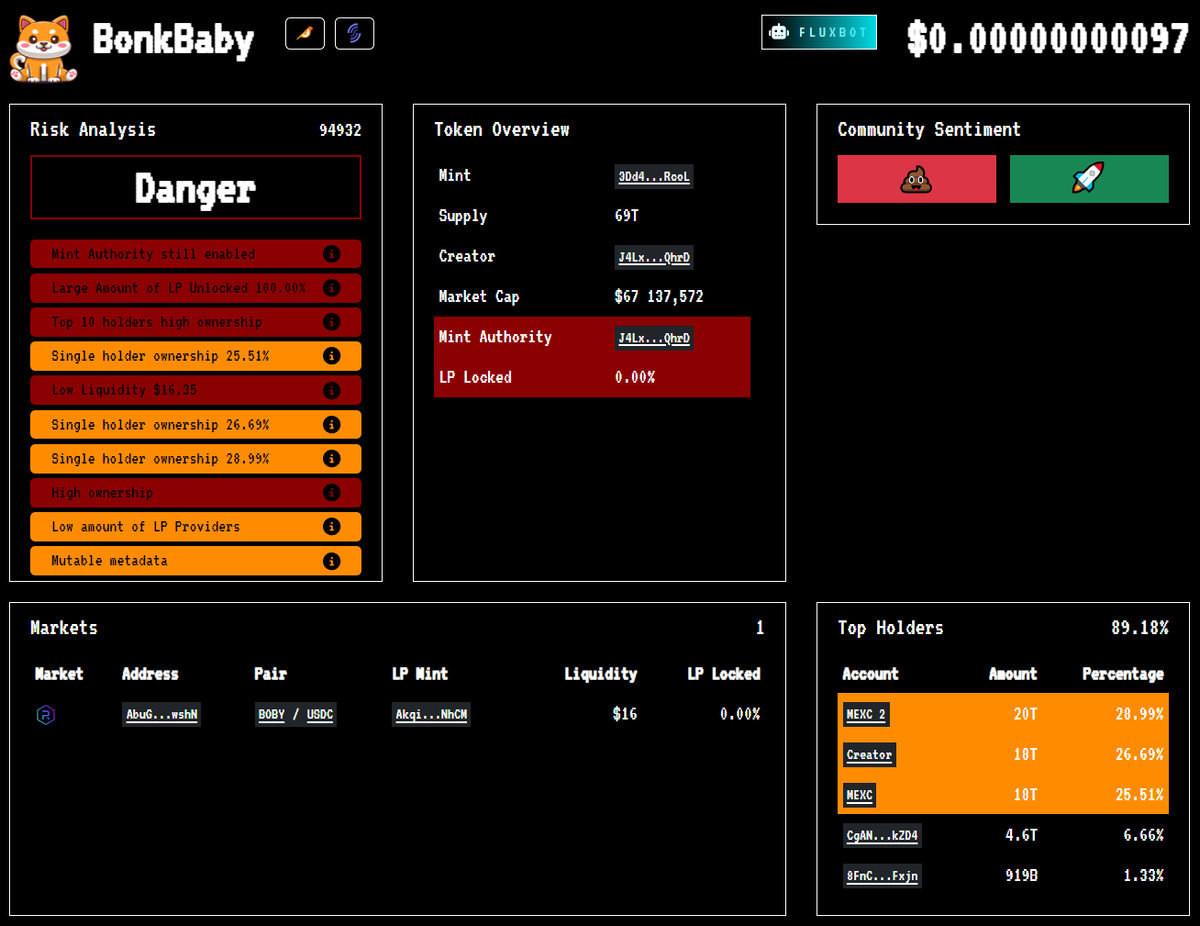Click the orange Birdeye bird icon in the header
Image resolution: width=1200 pixels, height=926 pixels.
[x=304, y=32]
